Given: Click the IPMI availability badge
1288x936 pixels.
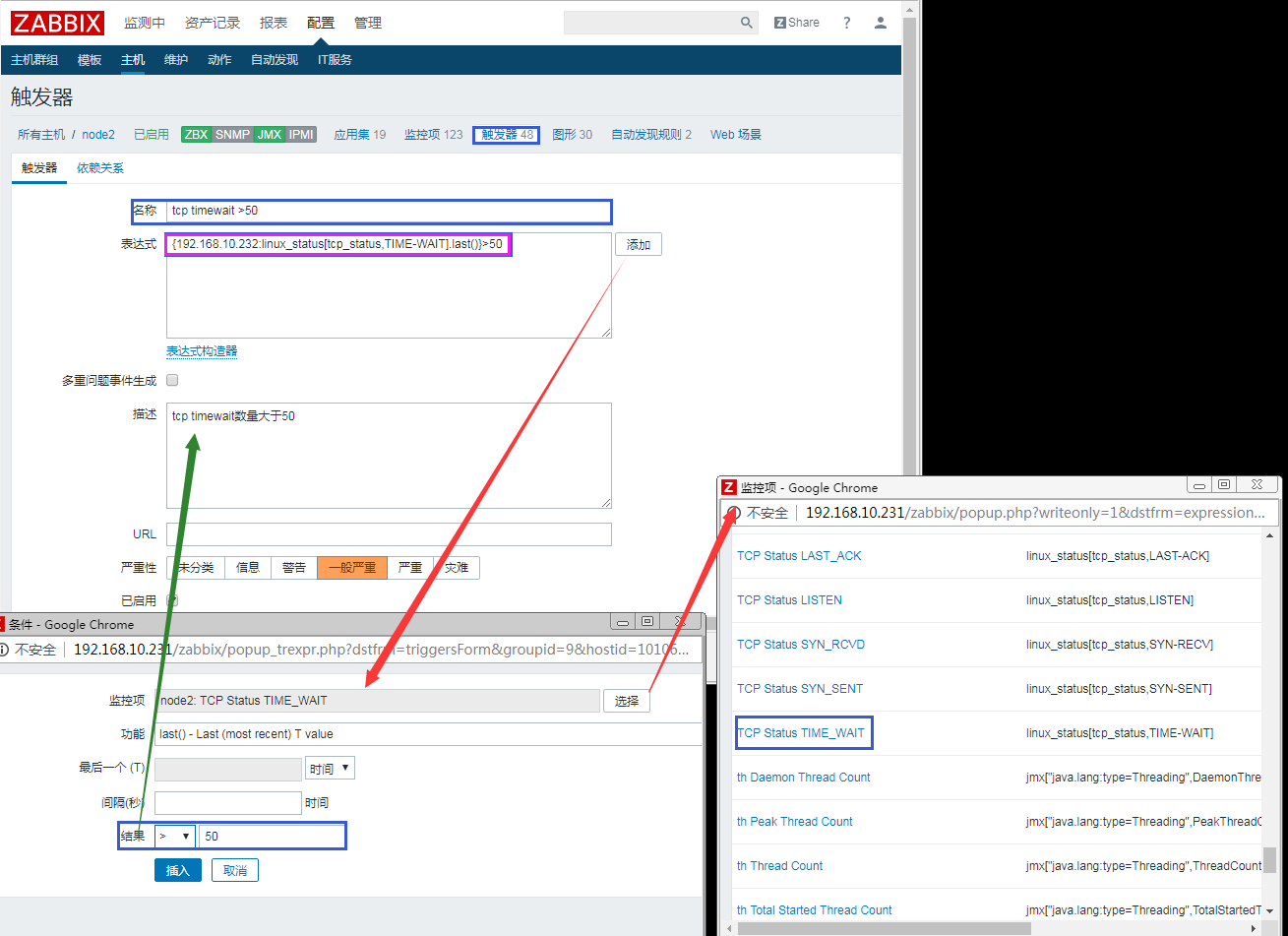Looking at the screenshot, I should pos(301,135).
